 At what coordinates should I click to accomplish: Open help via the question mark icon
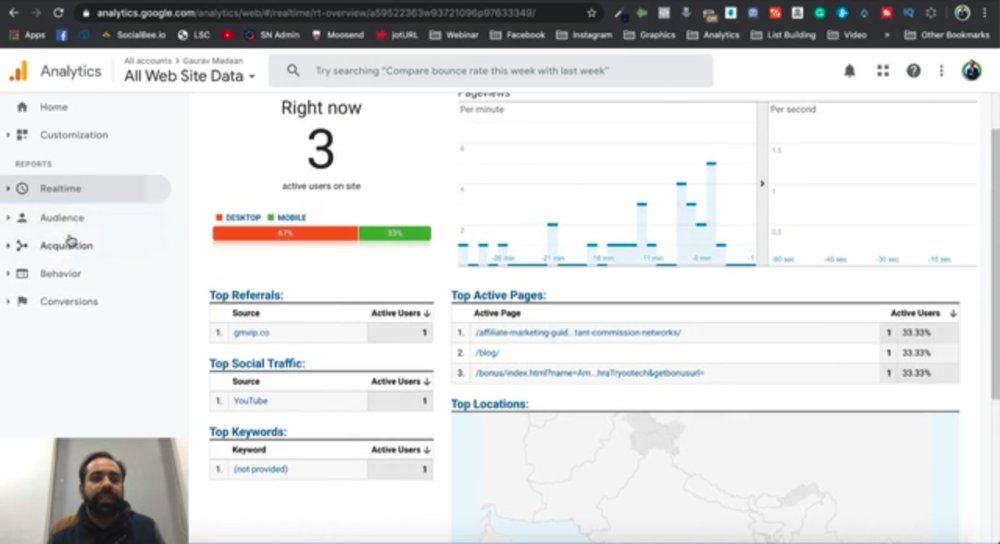913,71
